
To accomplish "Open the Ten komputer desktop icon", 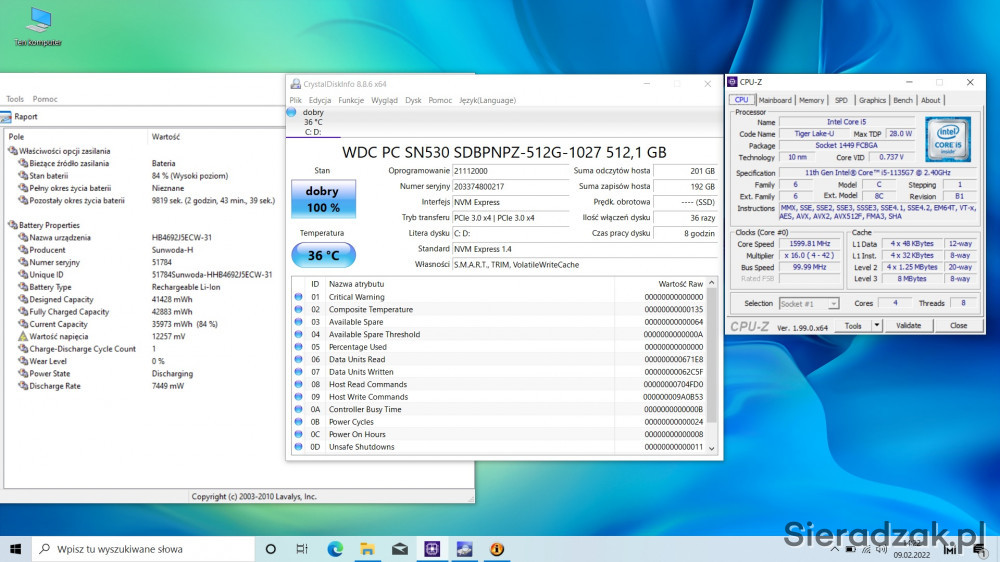I will [x=38, y=27].
